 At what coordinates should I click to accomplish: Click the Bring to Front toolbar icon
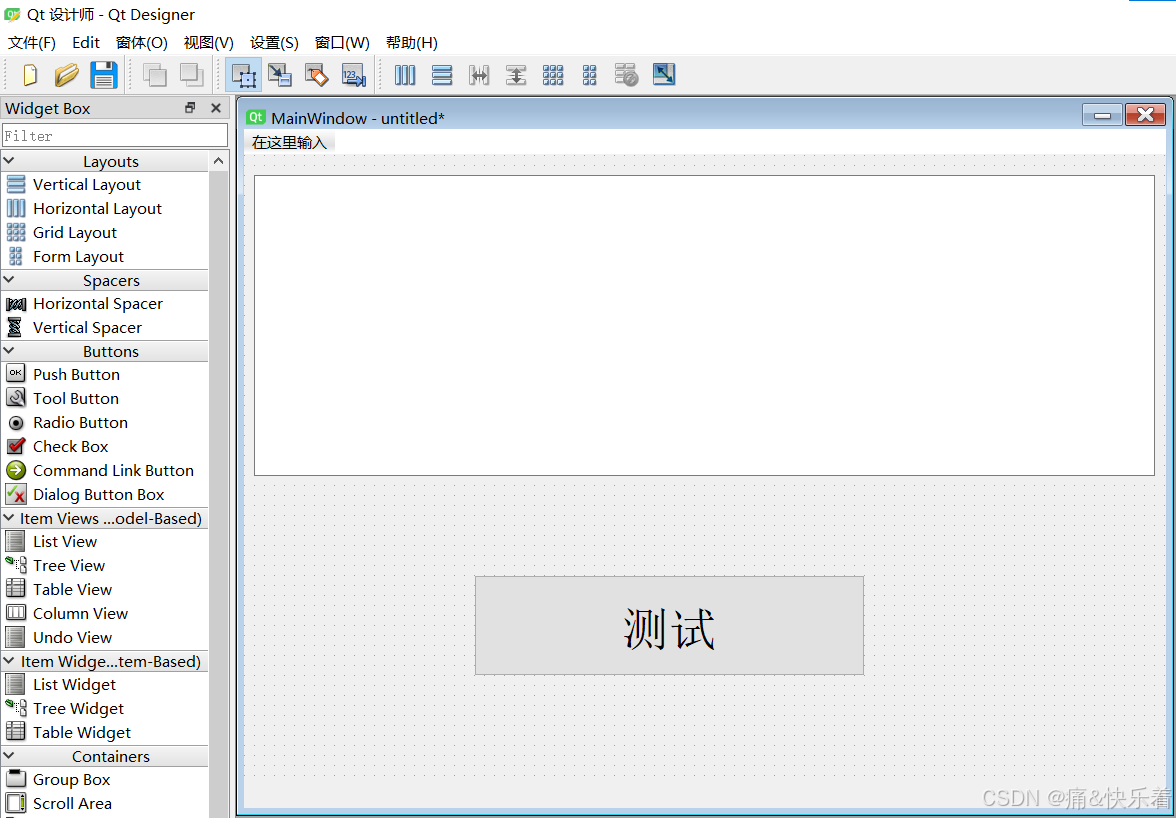point(192,75)
